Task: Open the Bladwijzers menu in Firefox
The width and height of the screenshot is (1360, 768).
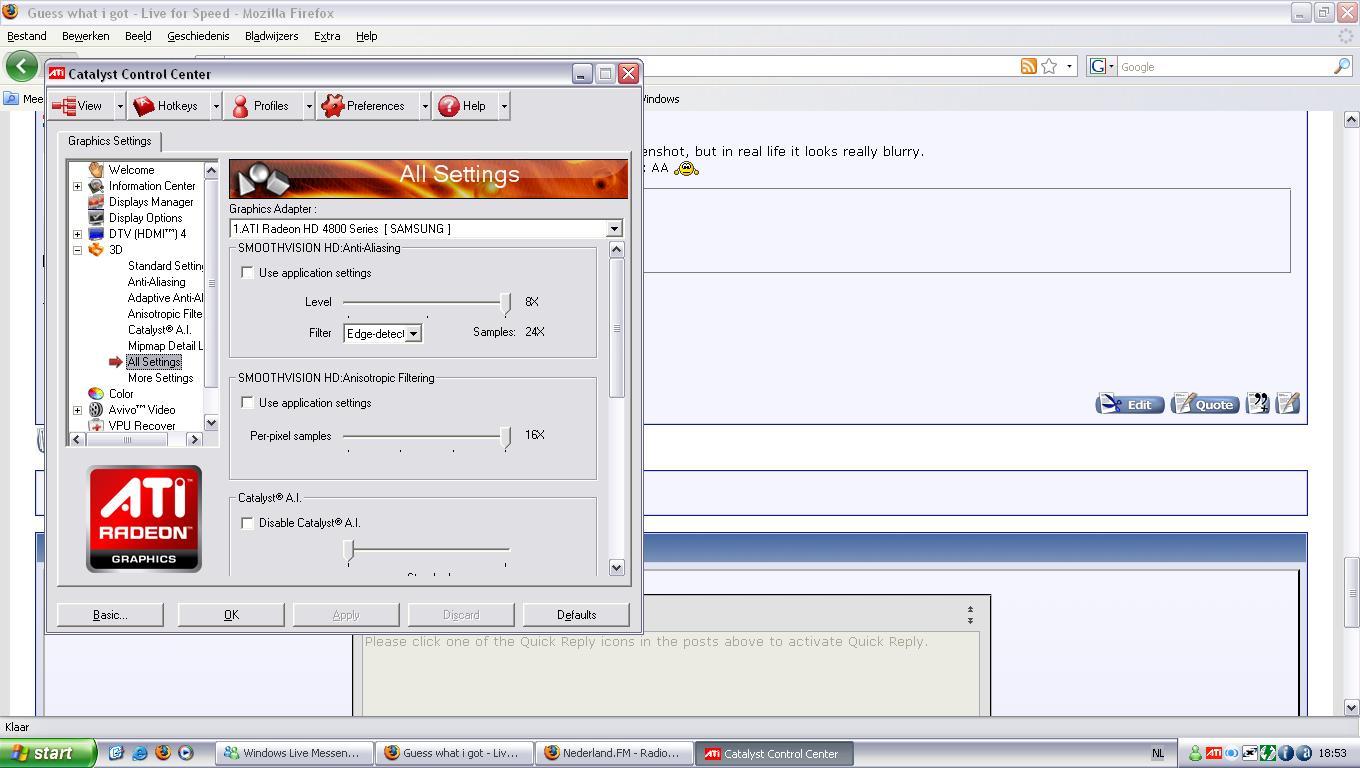Action: click(x=272, y=36)
